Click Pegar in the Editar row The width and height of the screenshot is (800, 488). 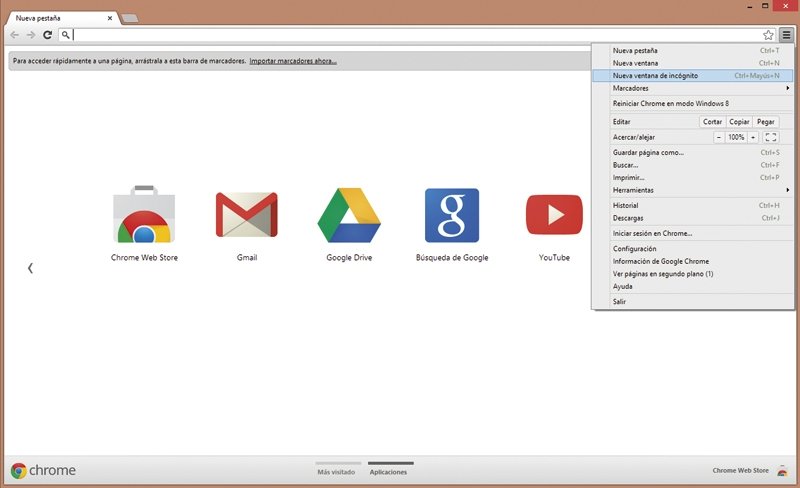click(765, 121)
